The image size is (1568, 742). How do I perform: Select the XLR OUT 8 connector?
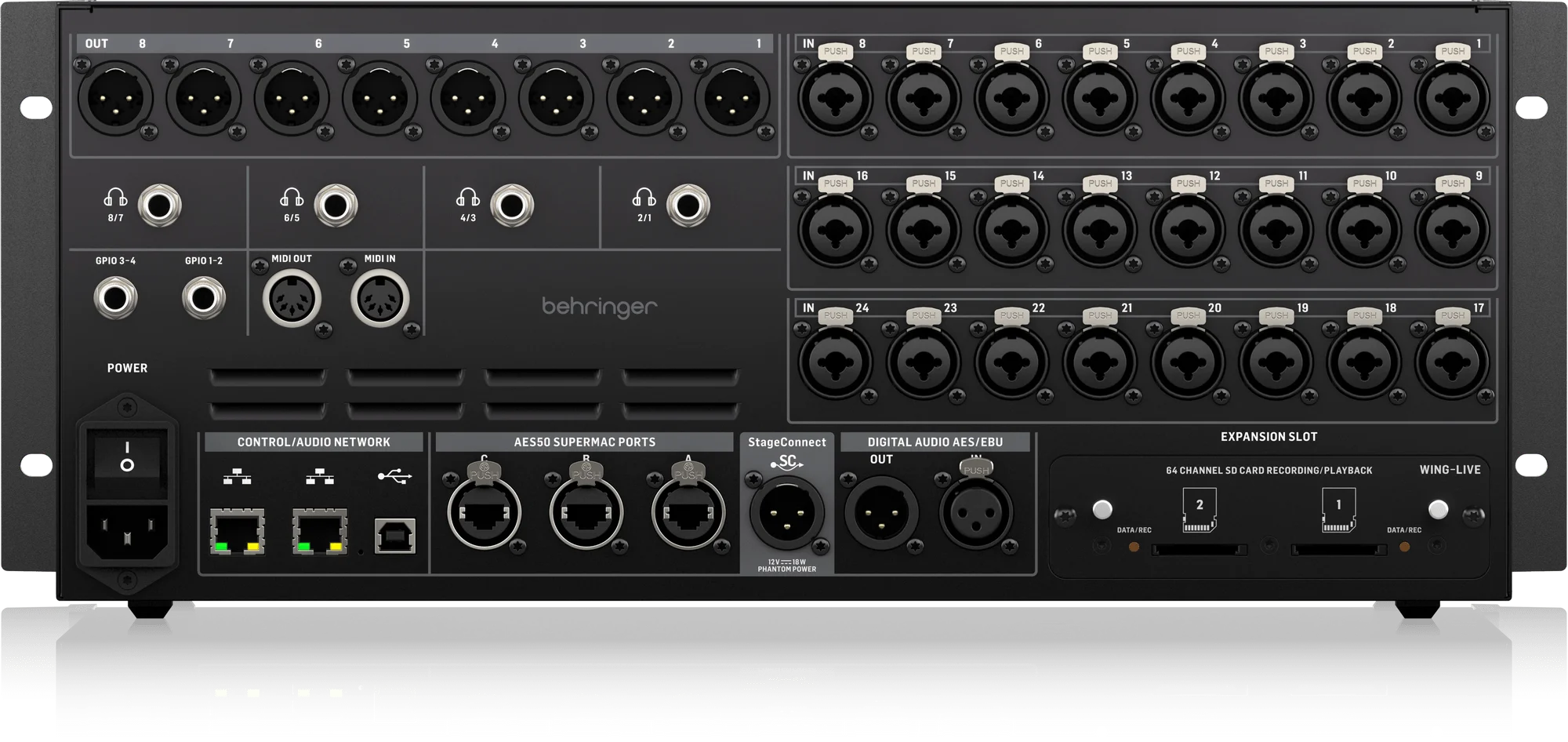(x=115, y=98)
